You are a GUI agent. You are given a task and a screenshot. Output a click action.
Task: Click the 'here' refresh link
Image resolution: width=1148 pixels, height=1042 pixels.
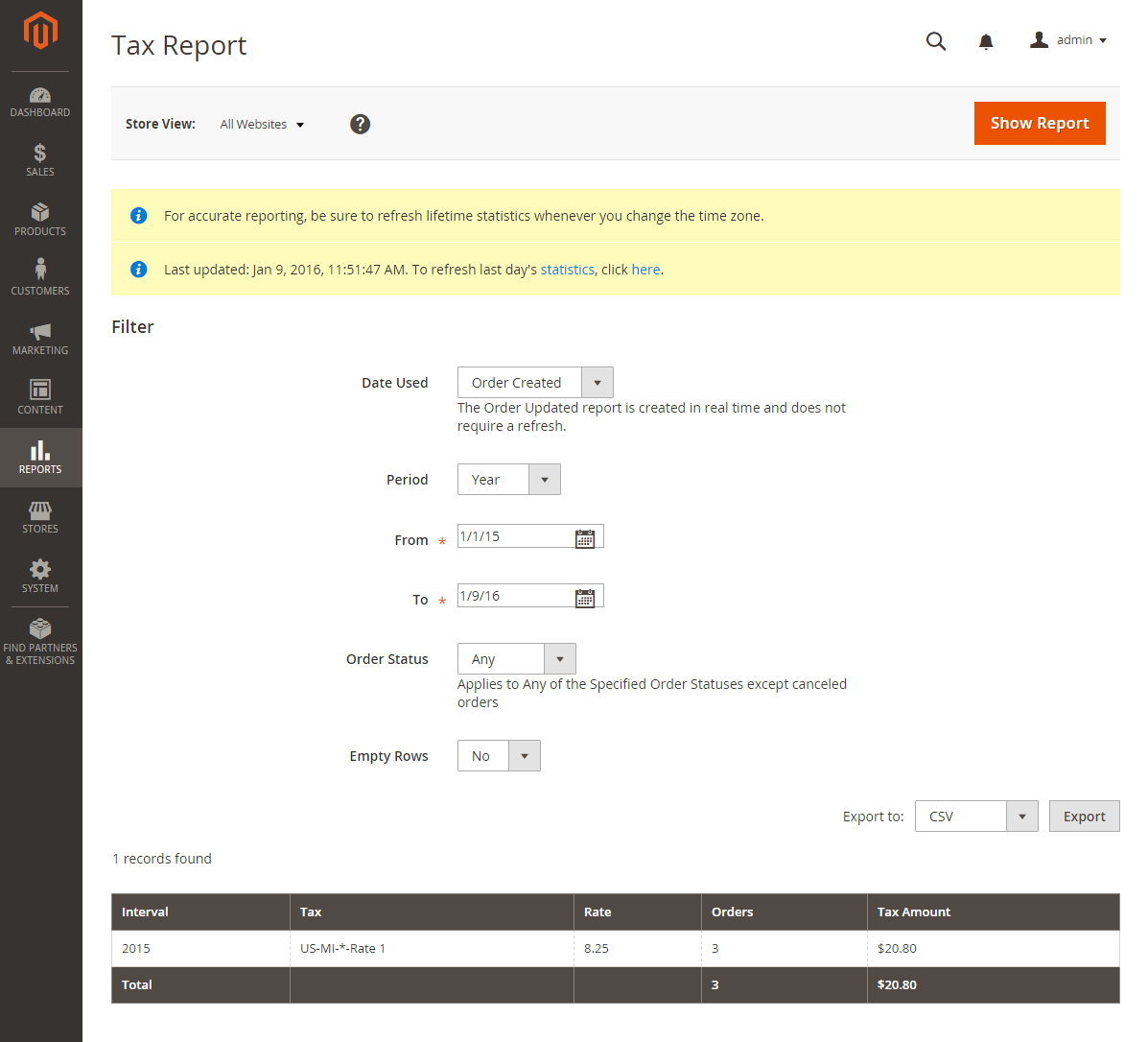(x=645, y=270)
